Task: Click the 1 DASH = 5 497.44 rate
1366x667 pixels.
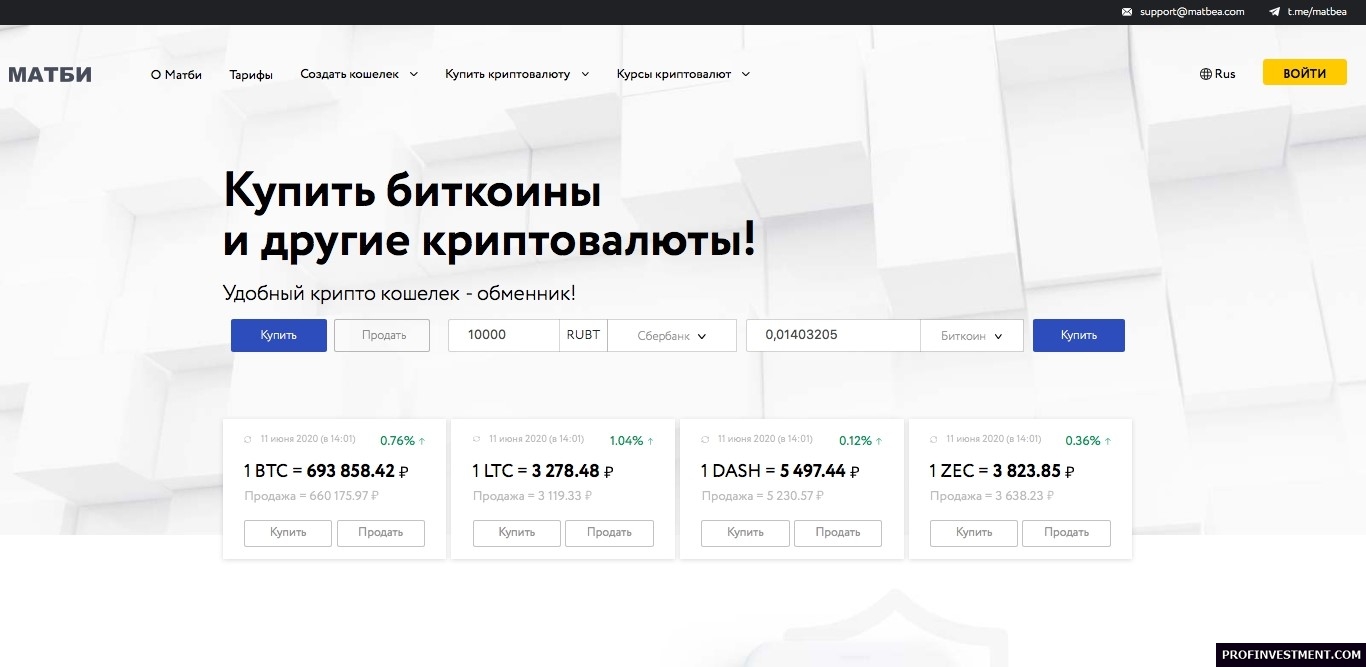Action: 780,471
